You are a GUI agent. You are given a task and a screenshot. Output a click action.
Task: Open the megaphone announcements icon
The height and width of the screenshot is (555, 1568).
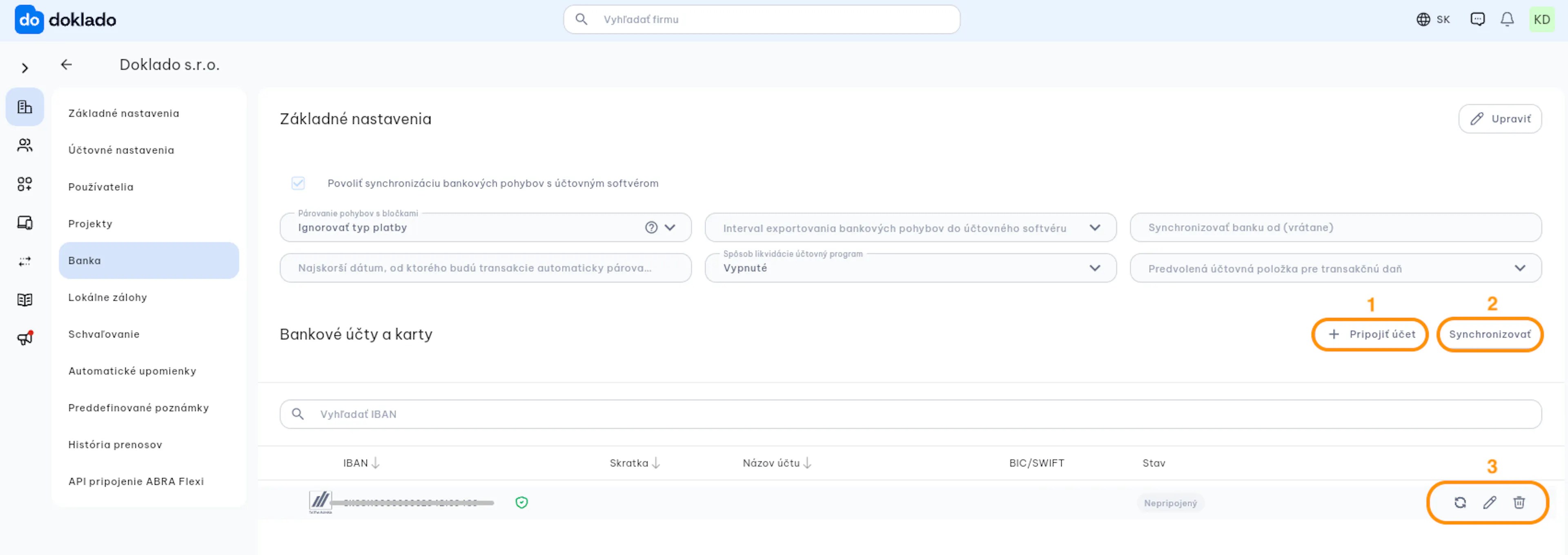[x=25, y=339]
